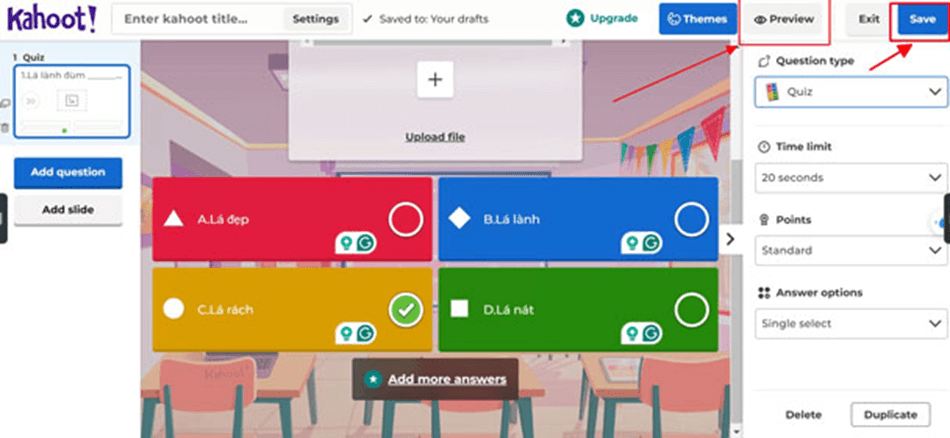
Task: Duplicate the current question
Action: point(890,415)
